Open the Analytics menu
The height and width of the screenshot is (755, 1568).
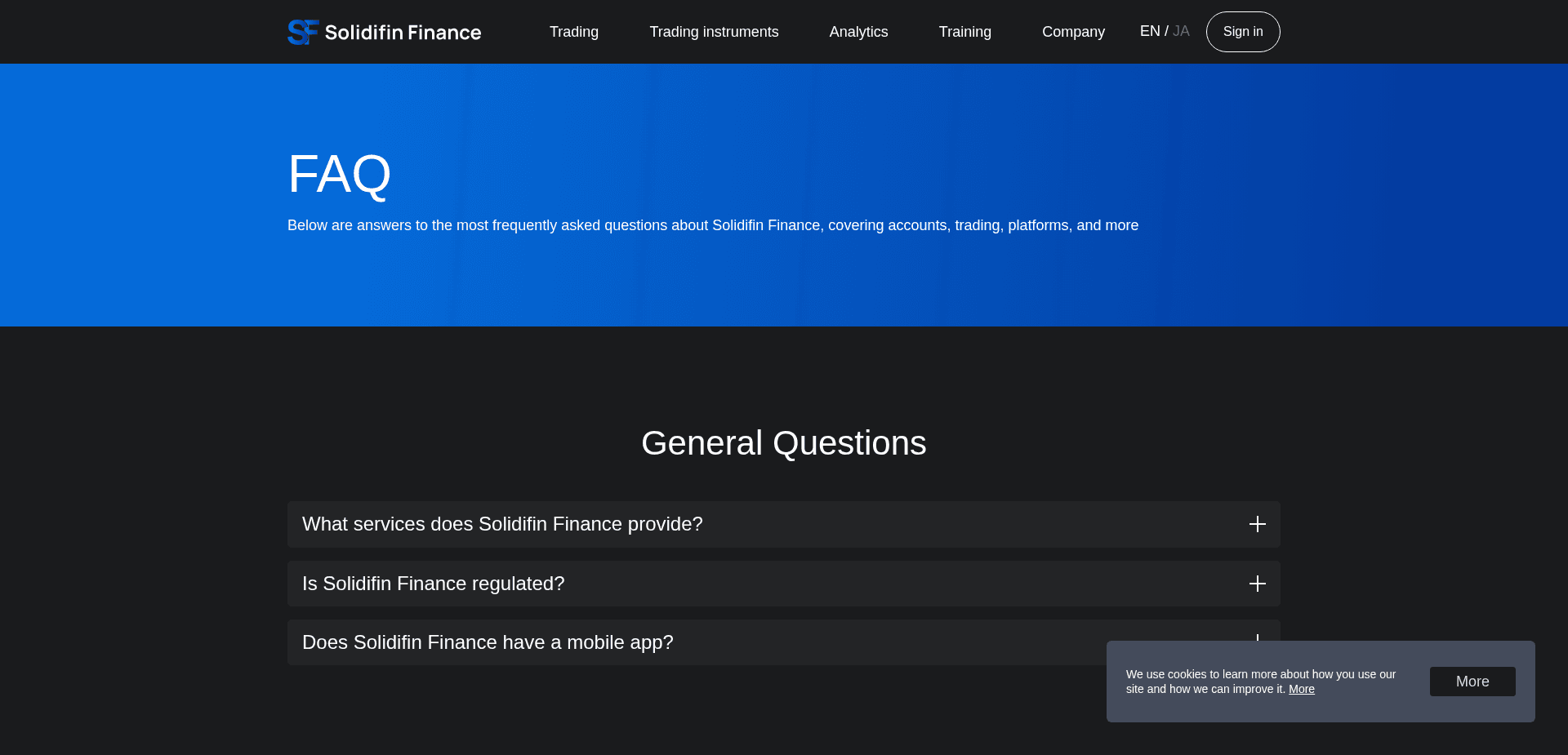pos(858,32)
